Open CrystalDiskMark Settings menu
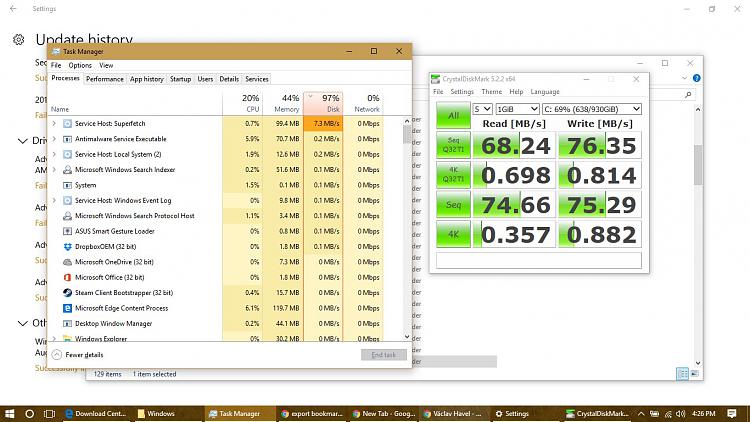Screen dimensions: 750x422 click(x=462, y=91)
